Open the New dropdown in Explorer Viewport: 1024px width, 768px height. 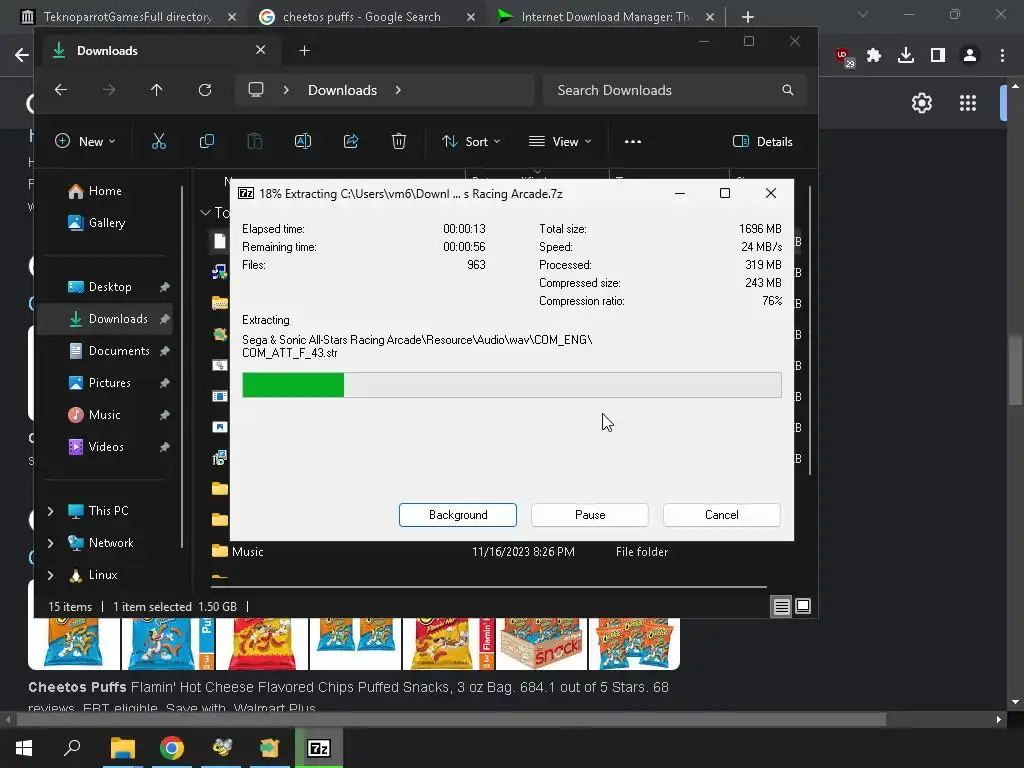(86, 142)
